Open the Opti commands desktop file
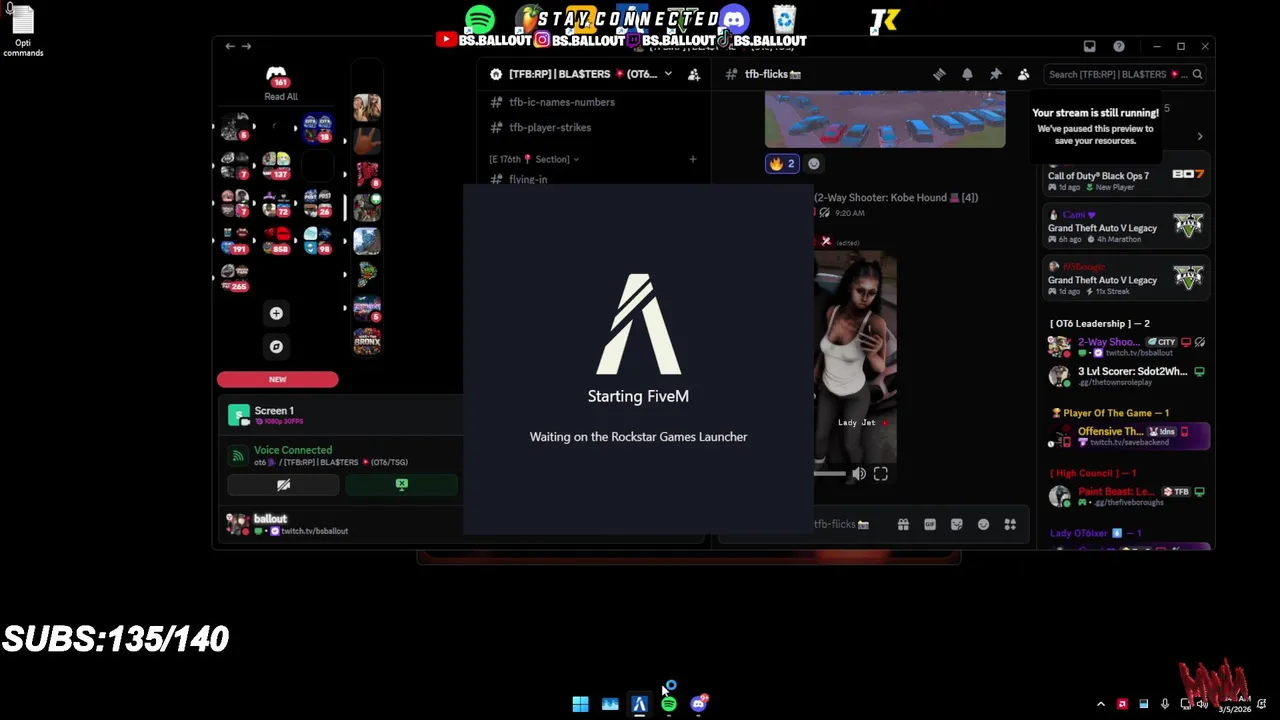1280x720 pixels. 22,31
